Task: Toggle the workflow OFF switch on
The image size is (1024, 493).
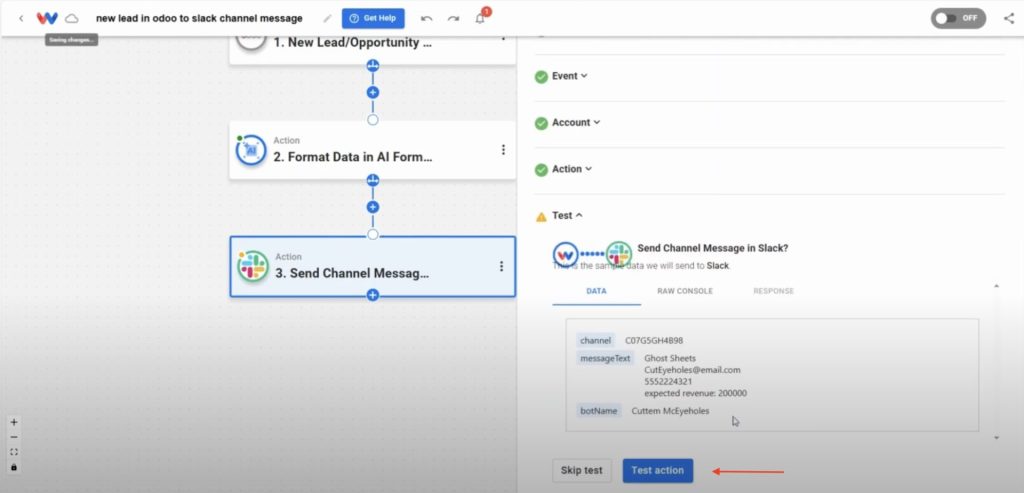Action: pos(958,18)
